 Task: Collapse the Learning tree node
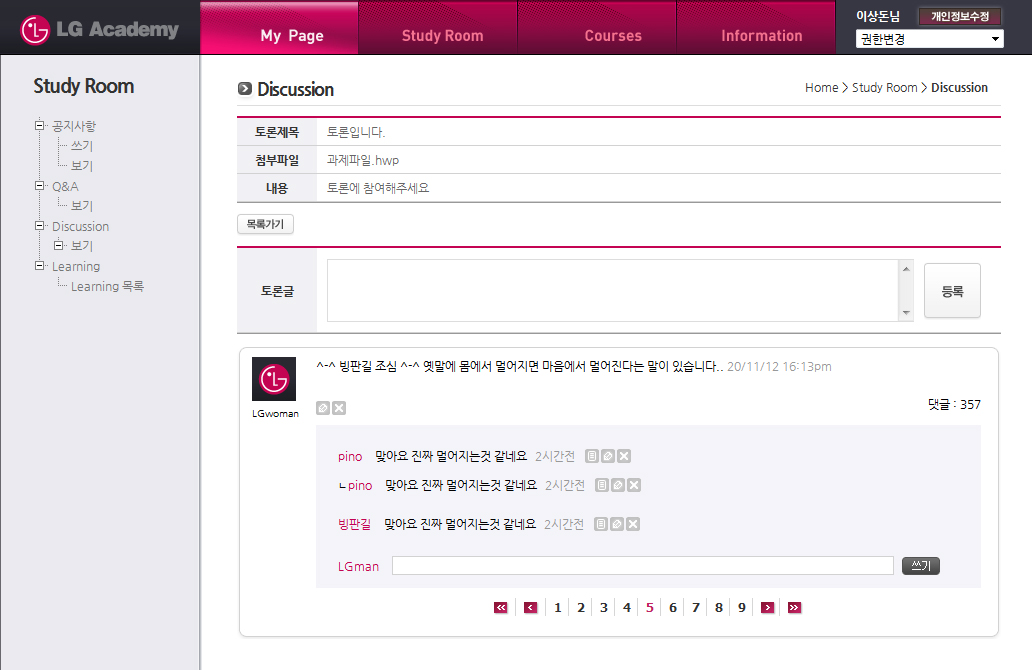(40, 265)
